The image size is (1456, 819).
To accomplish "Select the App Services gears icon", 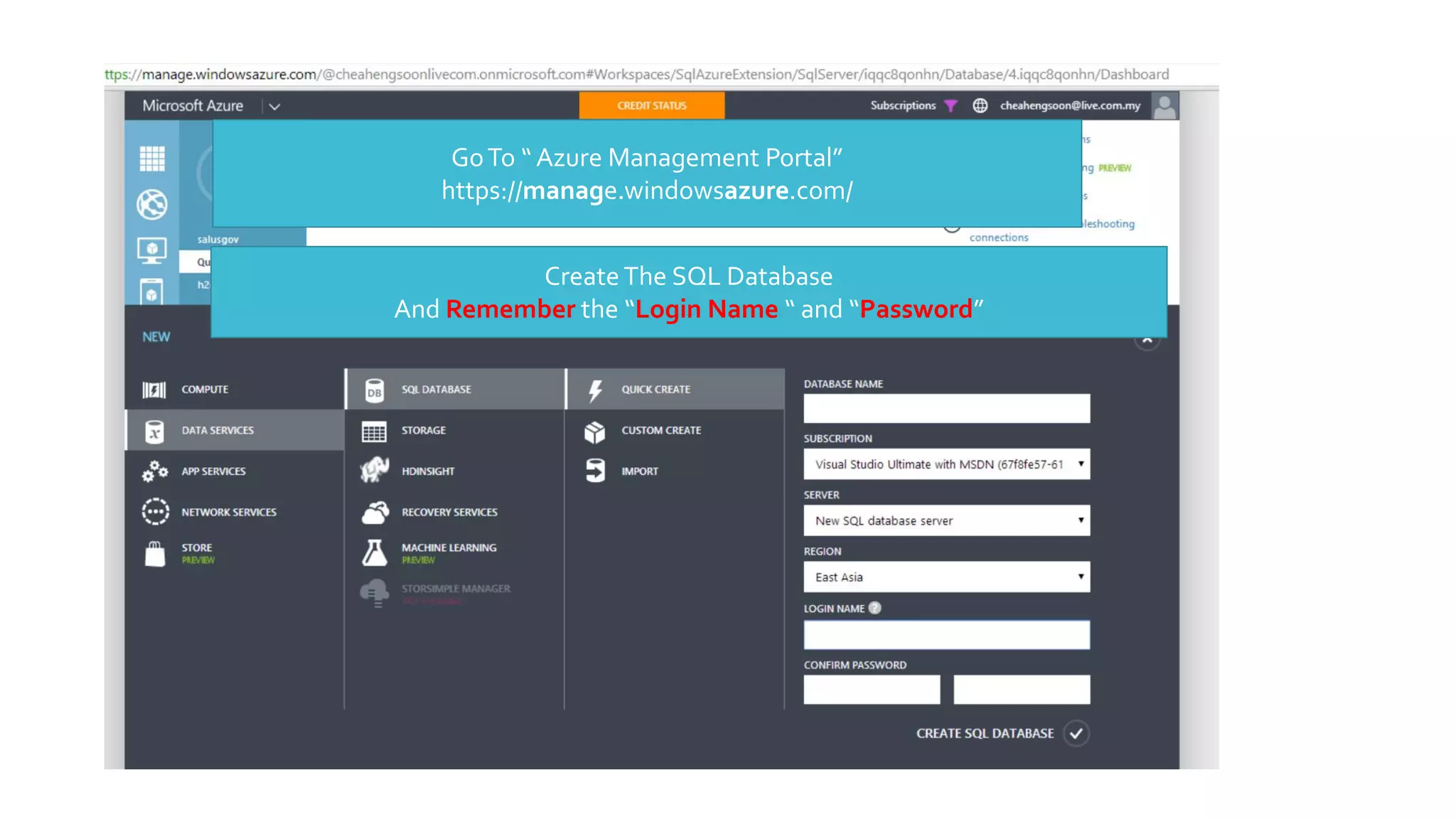I will click(x=154, y=471).
